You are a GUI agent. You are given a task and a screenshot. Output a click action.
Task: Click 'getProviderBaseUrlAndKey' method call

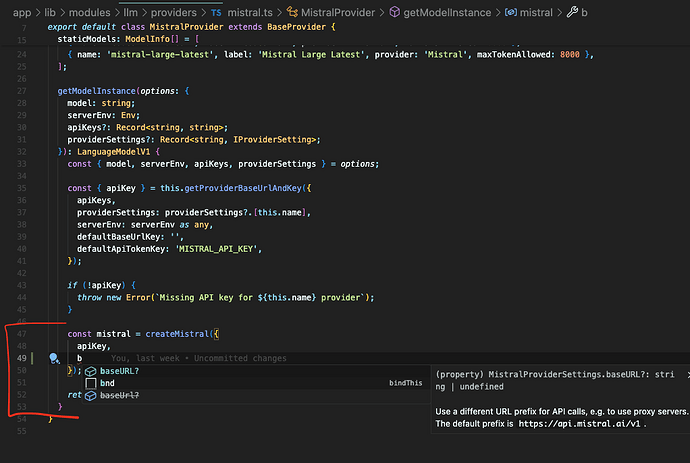tap(242, 188)
